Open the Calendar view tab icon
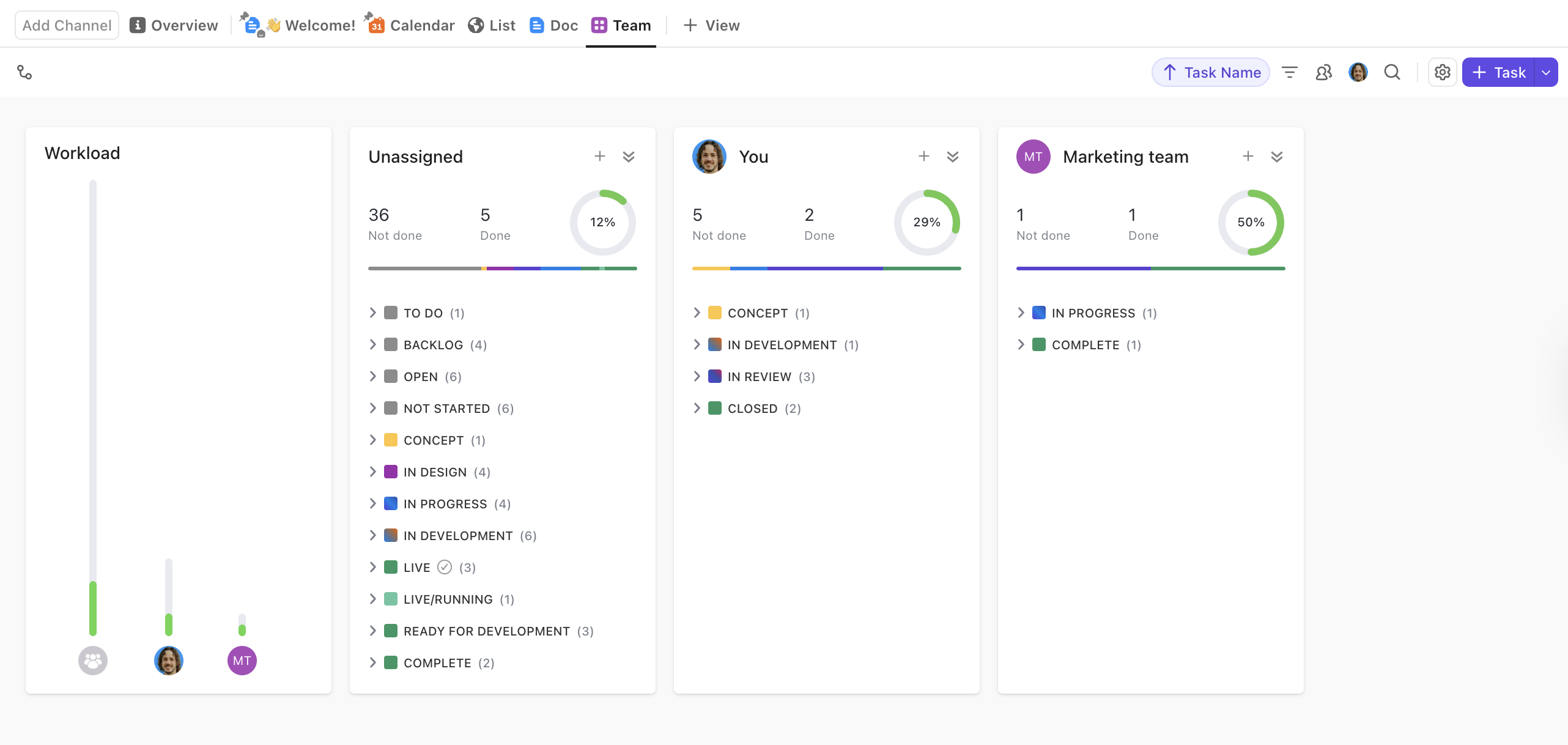The image size is (1568, 745). tap(375, 25)
